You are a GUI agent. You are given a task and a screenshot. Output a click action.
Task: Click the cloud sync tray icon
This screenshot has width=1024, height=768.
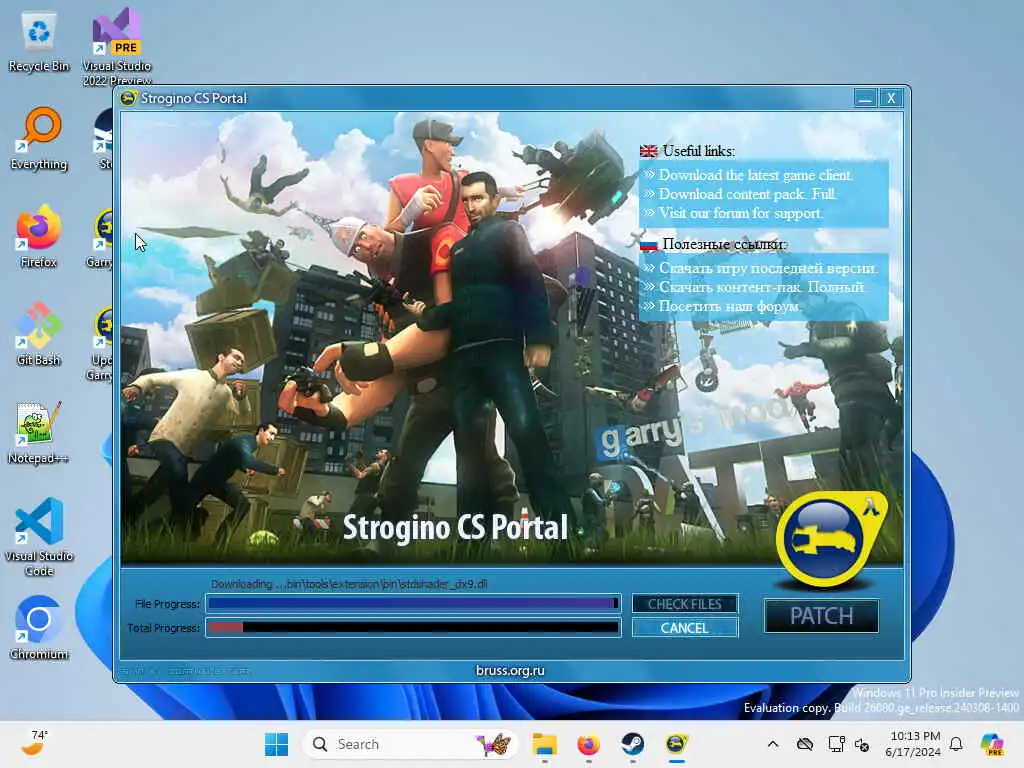805,744
